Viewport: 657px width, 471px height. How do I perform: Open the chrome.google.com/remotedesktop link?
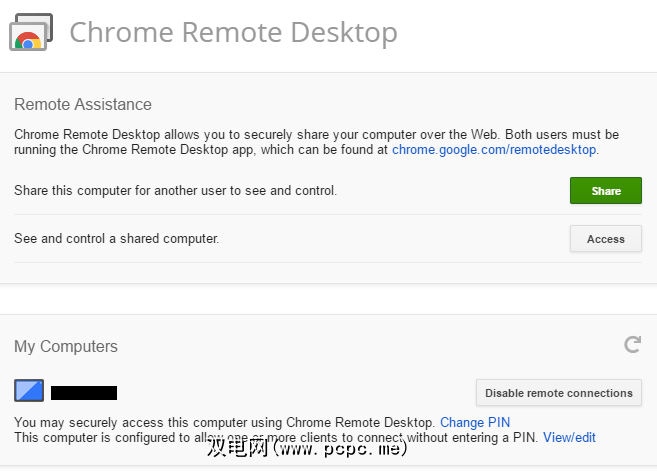pyautogui.click(x=494, y=150)
